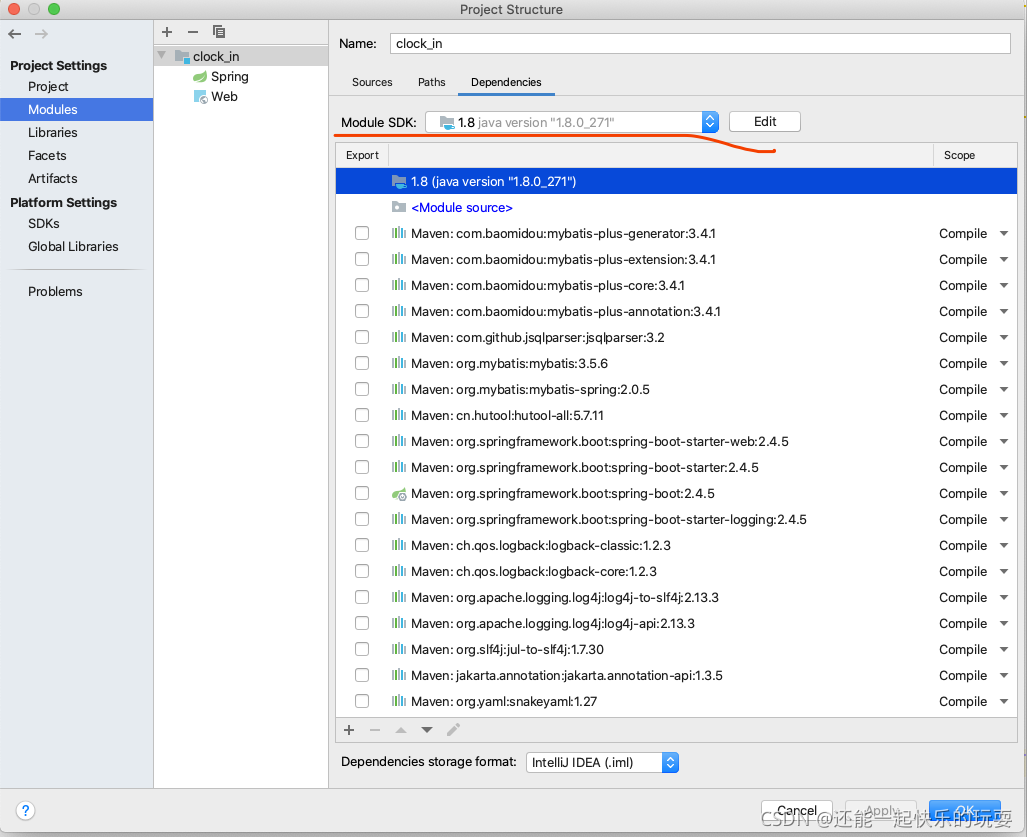Select the <Module source> row
1027x837 pixels.
pos(676,208)
